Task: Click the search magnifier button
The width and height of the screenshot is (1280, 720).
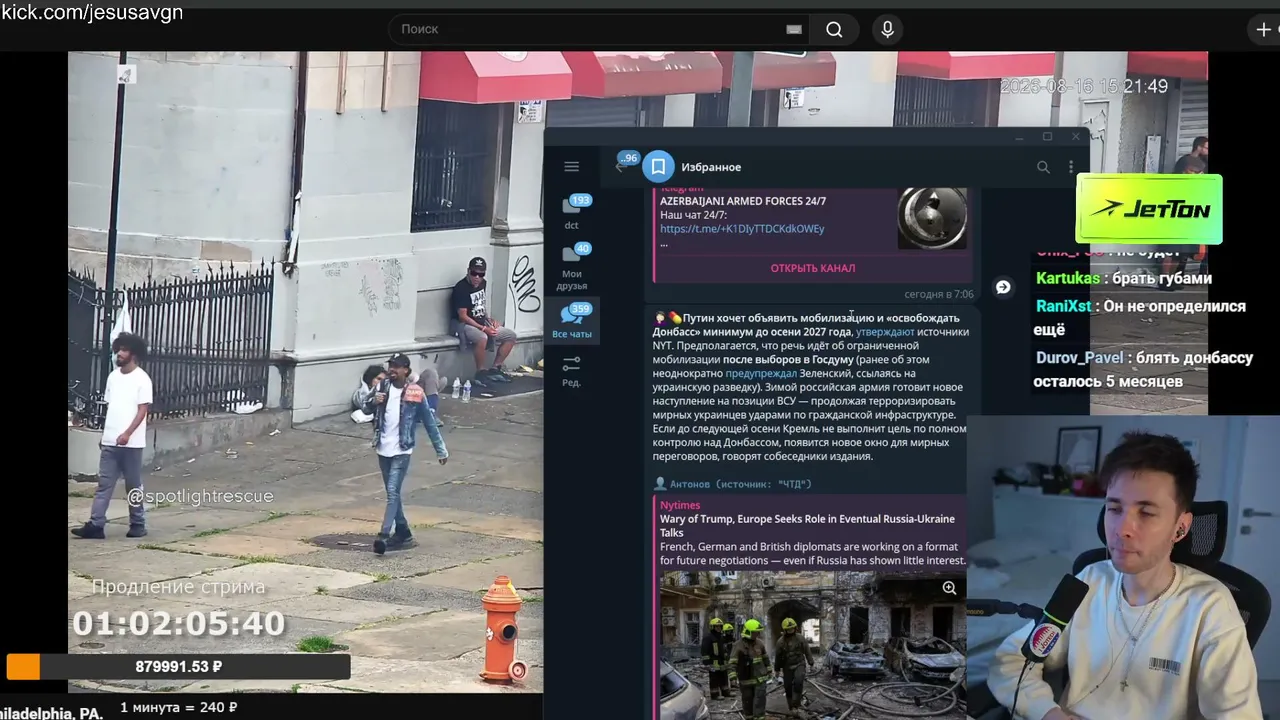Action: [x=834, y=29]
